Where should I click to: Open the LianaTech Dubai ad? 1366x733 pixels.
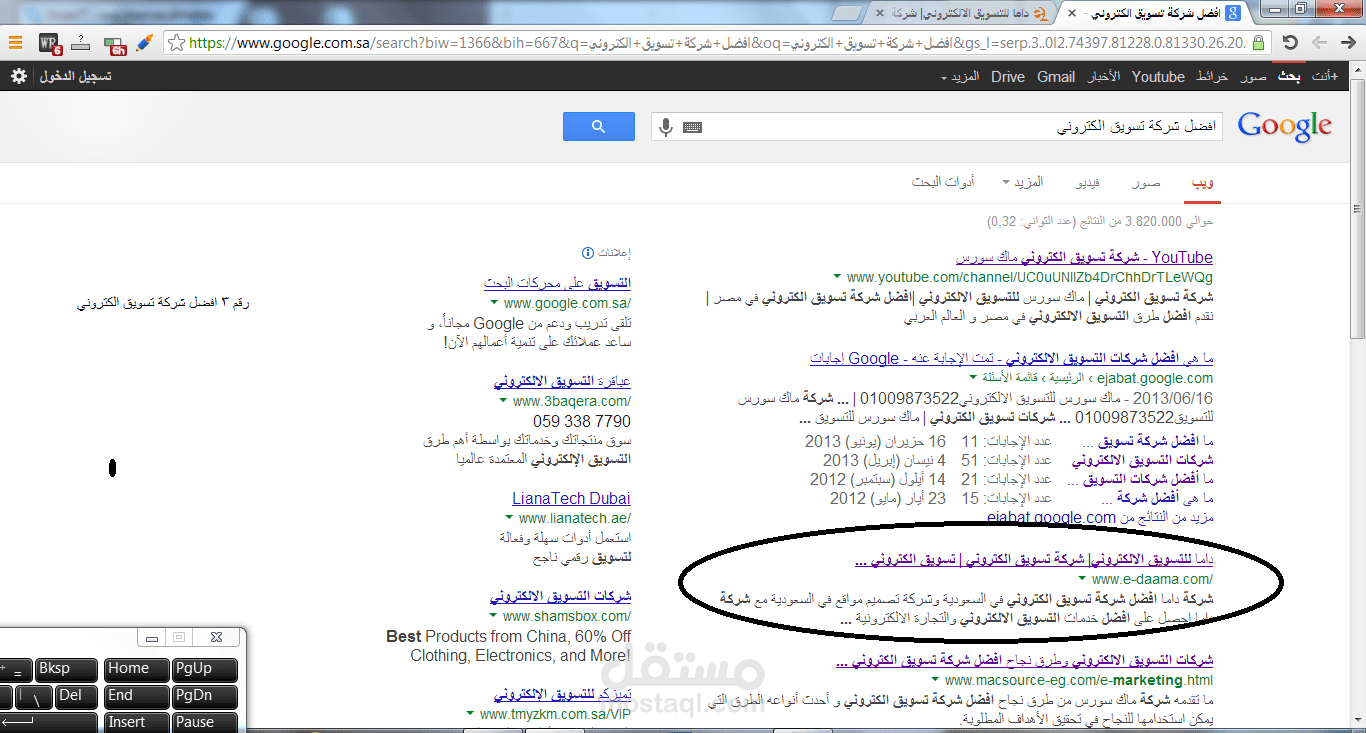point(571,498)
